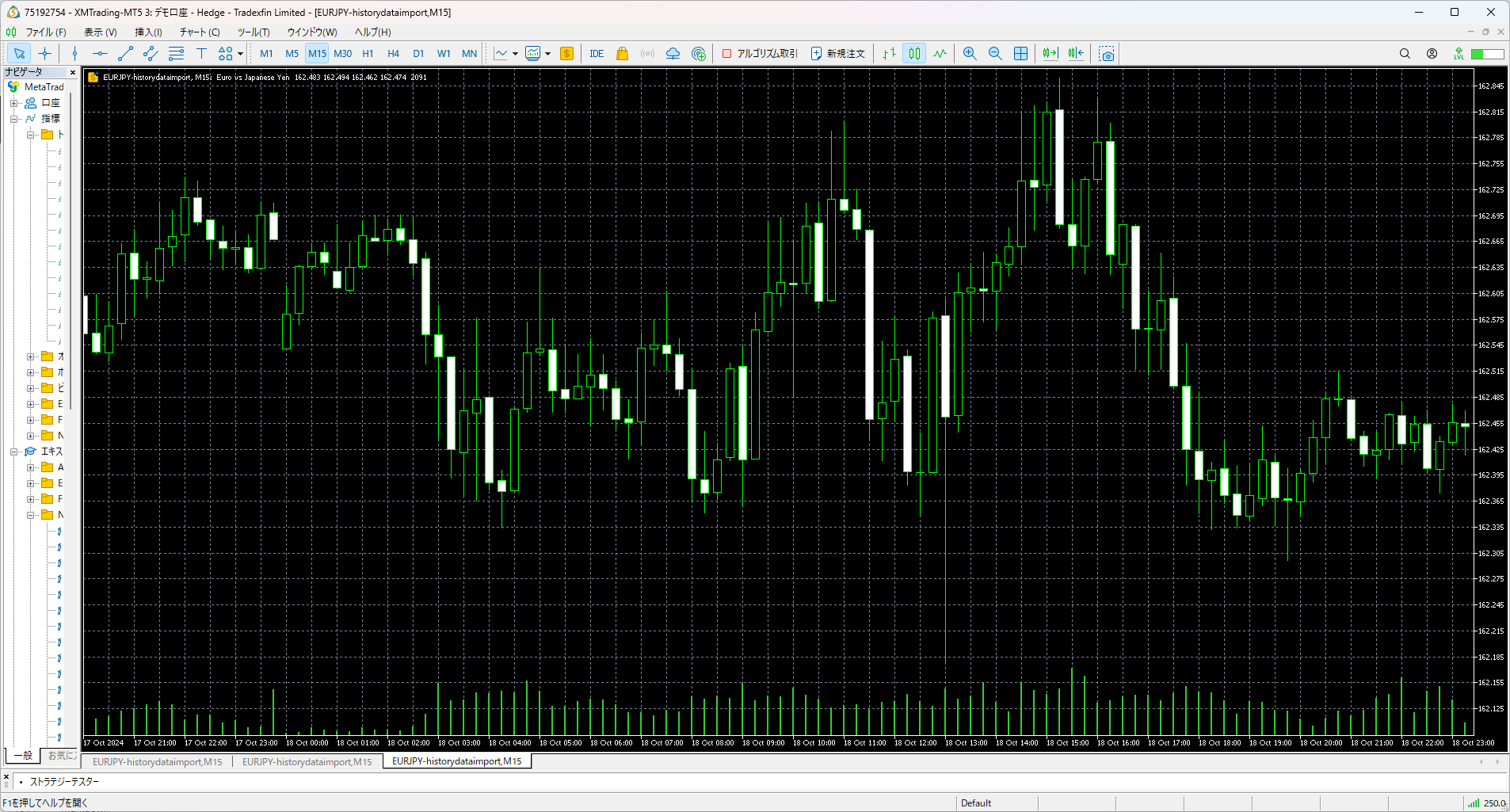The image size is (1510, 812).
Task: Open the objects shapes dropdown arrow
Action: pyautogui.click(x=240, y=54)
